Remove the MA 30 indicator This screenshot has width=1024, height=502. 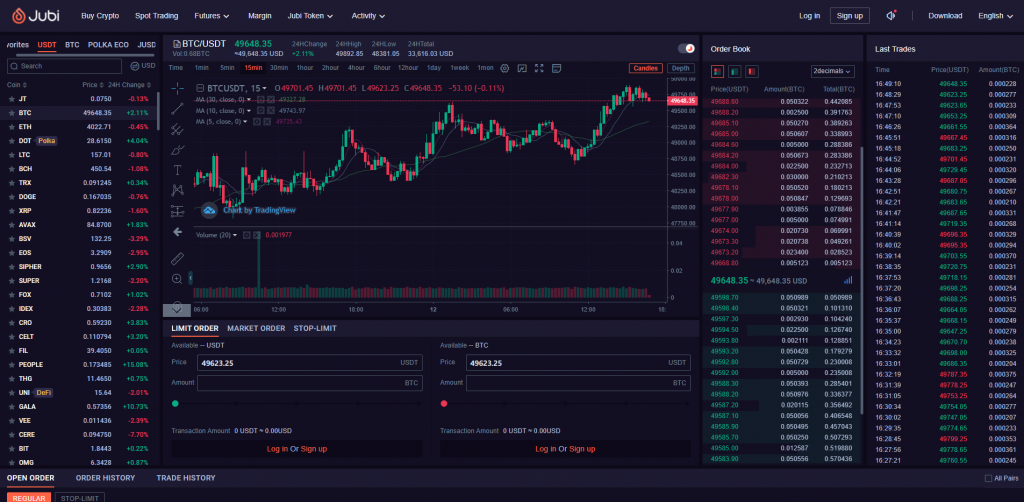(x=271, y=99)
